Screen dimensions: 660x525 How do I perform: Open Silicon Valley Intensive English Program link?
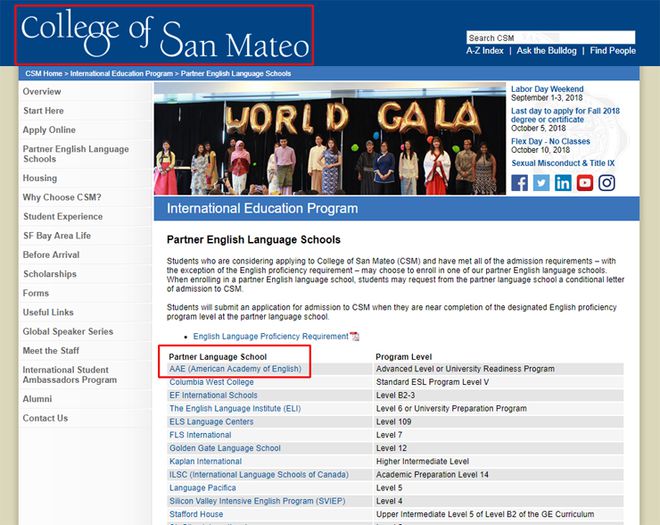click(257, 501)
